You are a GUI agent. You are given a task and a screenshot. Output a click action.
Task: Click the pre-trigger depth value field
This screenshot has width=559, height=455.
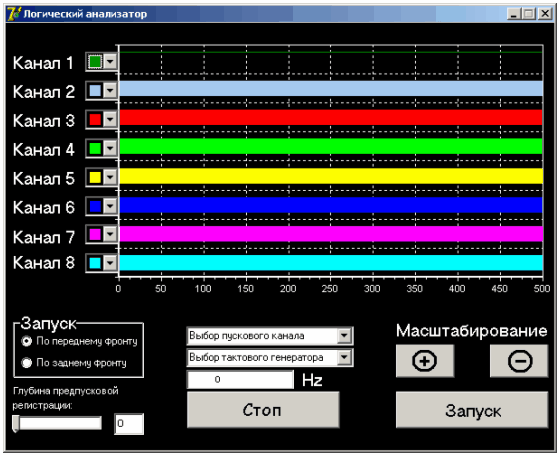click(x=129, y=424)
